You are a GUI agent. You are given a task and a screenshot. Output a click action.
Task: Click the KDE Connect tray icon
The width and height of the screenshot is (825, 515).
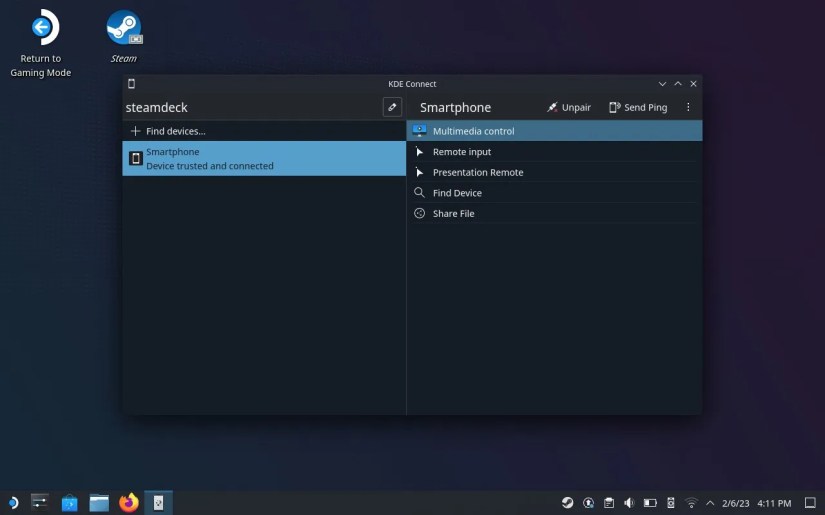point(671,503)
